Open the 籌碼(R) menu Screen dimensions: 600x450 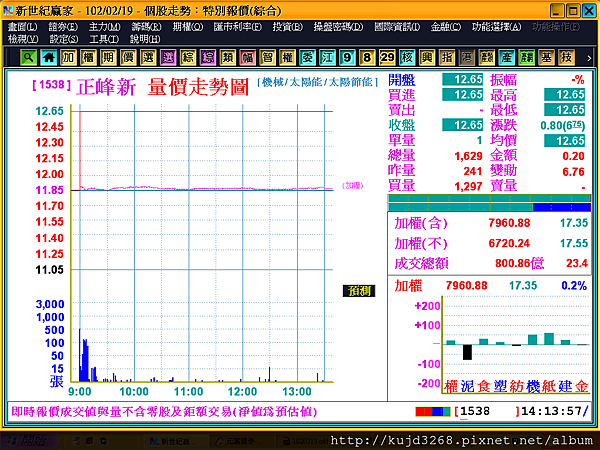click(x=146, y=27)
